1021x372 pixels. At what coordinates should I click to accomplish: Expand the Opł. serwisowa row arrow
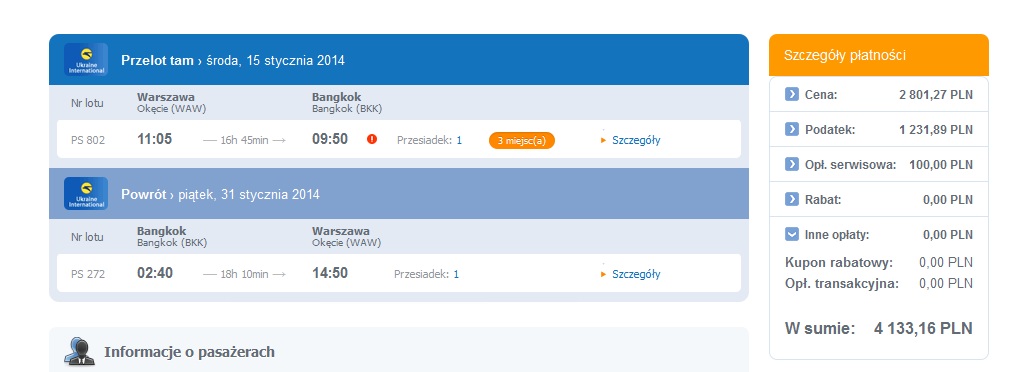point(792,164)
